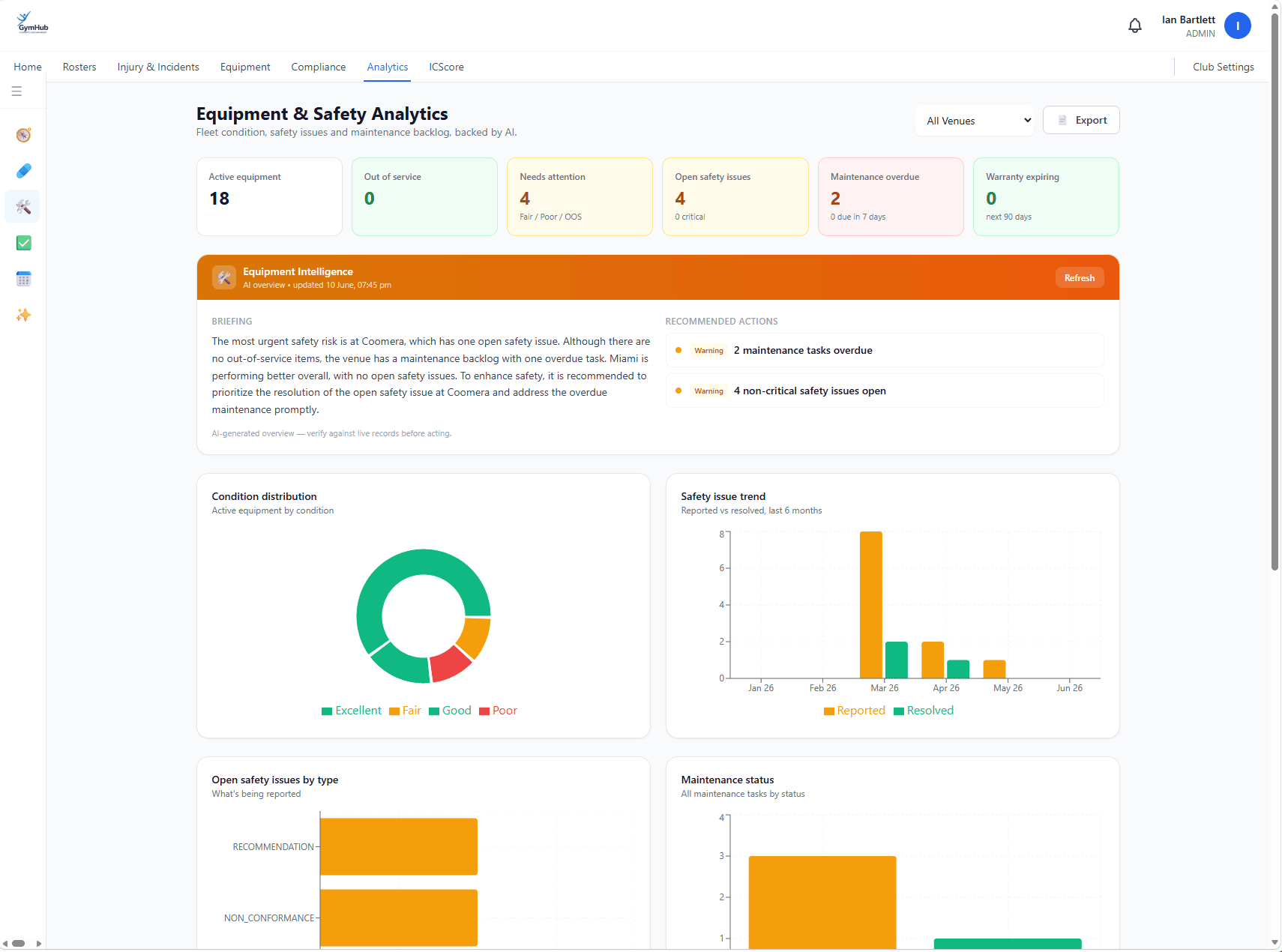The width and height of the screenshot is (1282, 952).
Task: Toggle the Excellent legend item
Action: (x=352, y=711)
